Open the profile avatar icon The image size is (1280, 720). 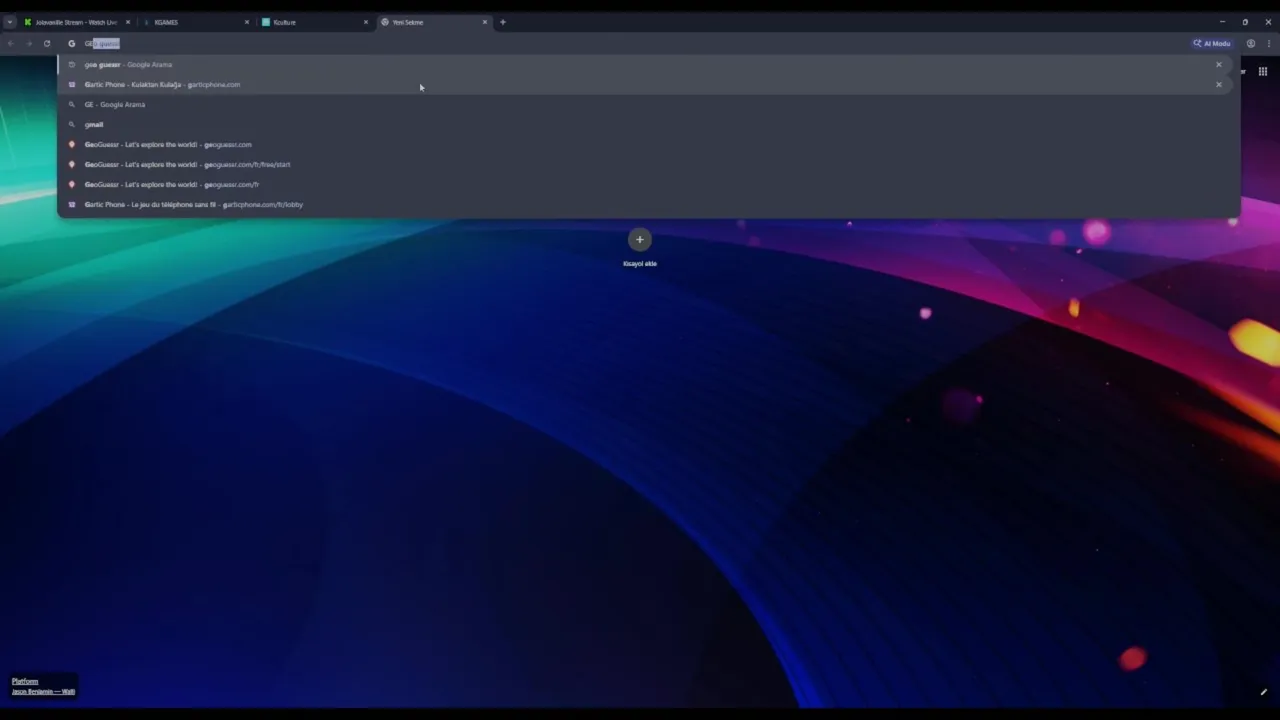click(x=1250, y=44)
